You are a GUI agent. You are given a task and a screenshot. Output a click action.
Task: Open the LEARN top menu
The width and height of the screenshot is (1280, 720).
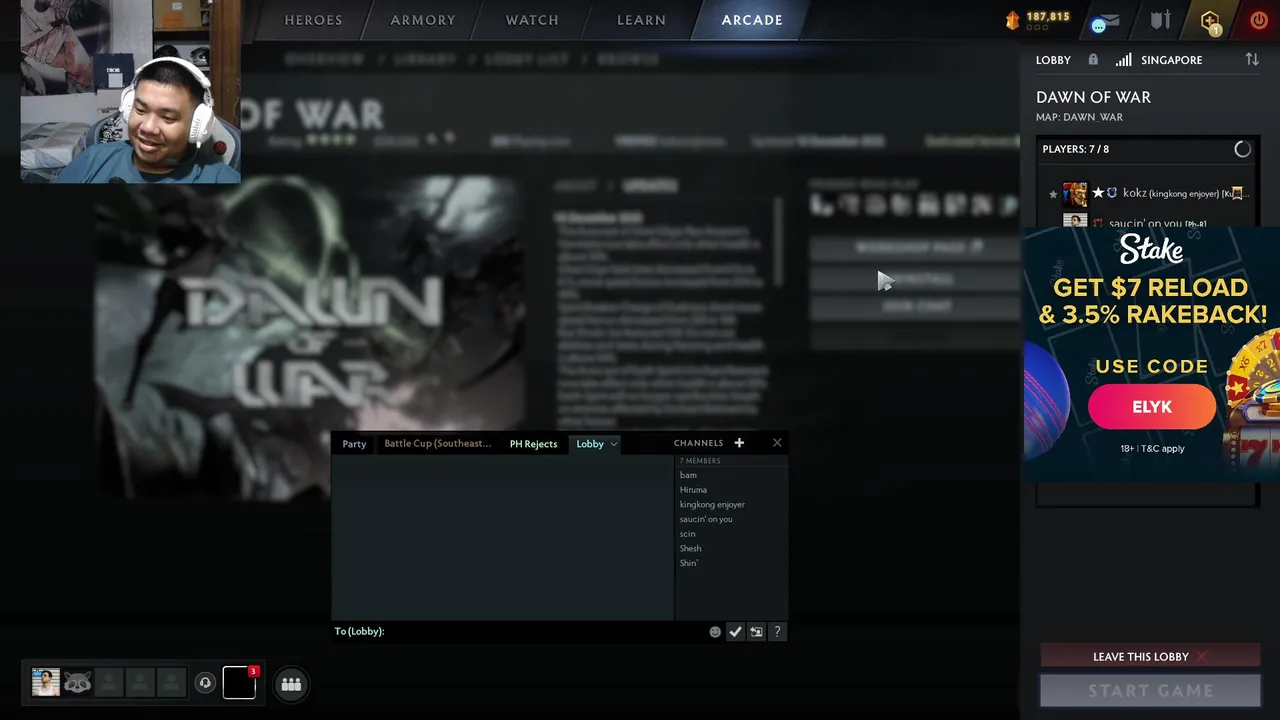click(x=641, y=20)
